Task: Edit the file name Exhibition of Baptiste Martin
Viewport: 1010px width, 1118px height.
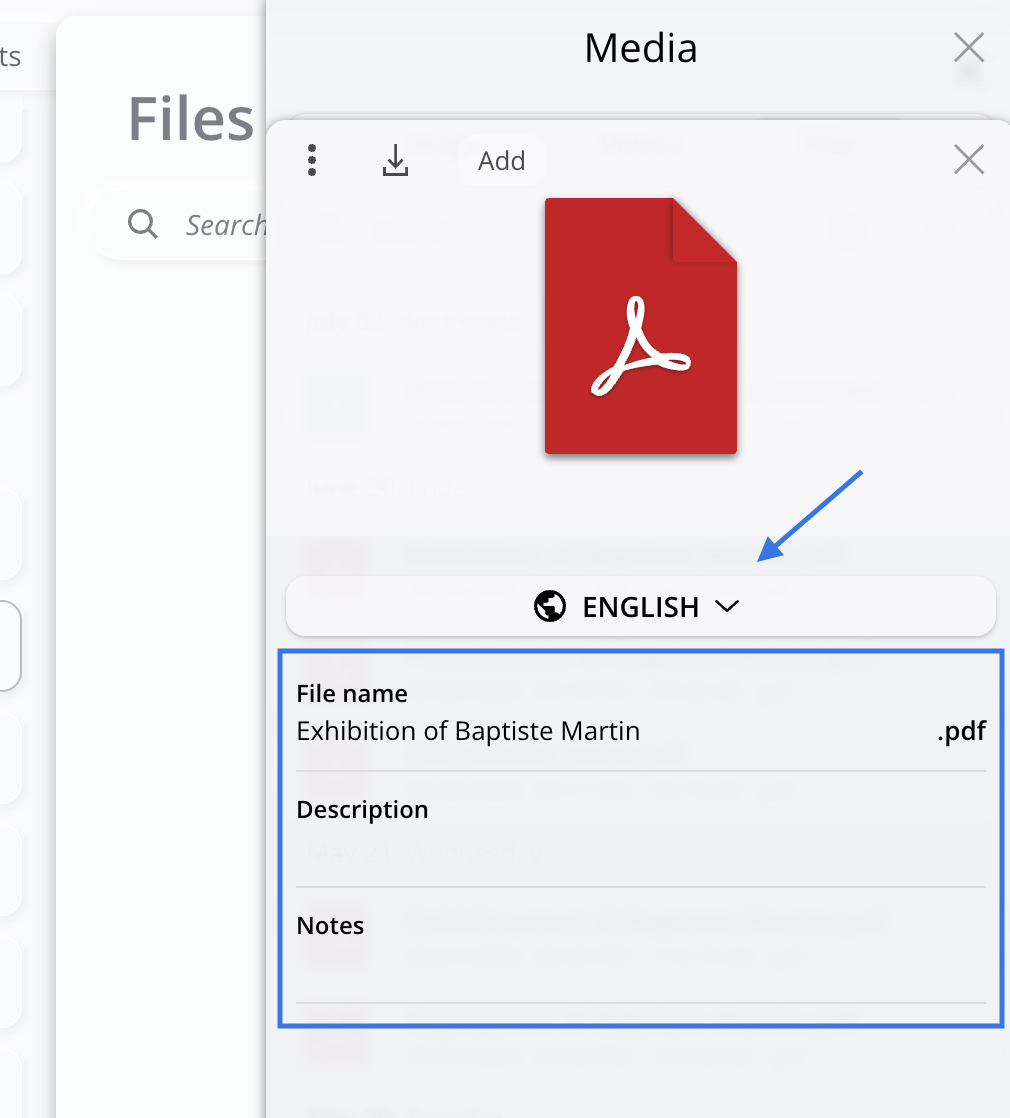Action: [468, 731]
